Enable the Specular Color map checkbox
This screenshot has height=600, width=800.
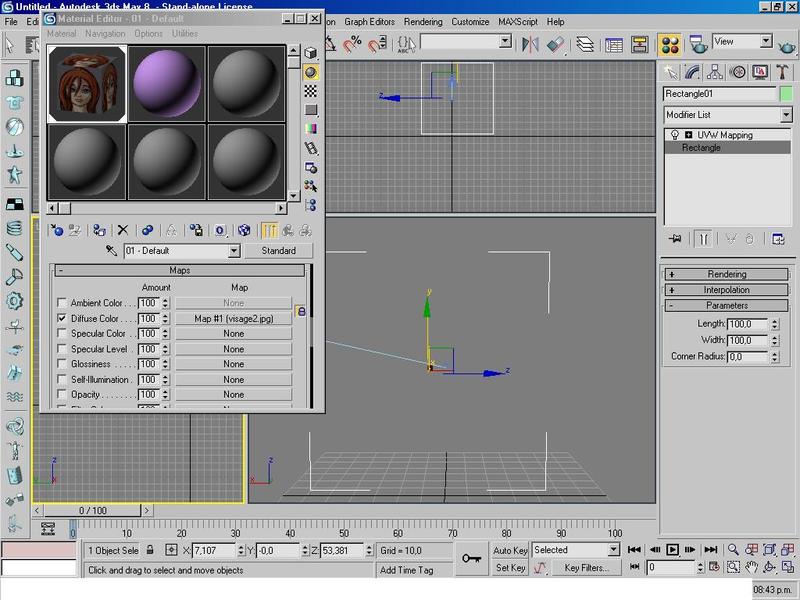pos(62,334)
